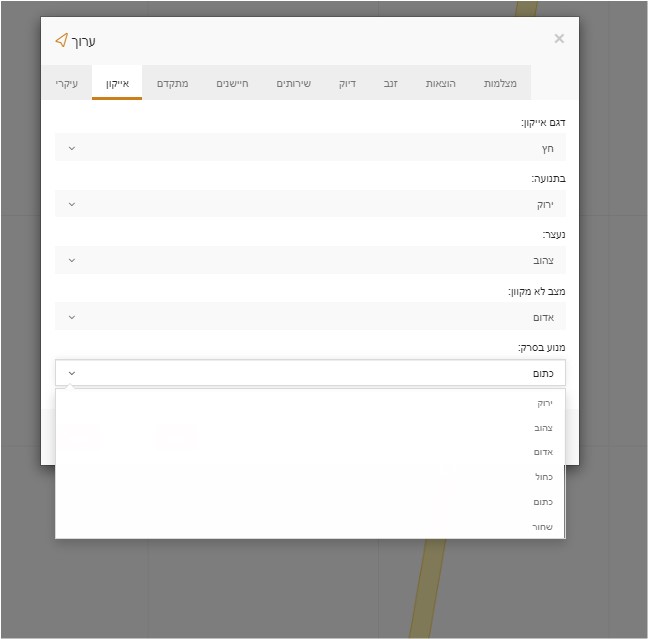Viewport: 648px width, 639px height.
Task: Select the שירותים tab
Action: click(x=293, y=83)
